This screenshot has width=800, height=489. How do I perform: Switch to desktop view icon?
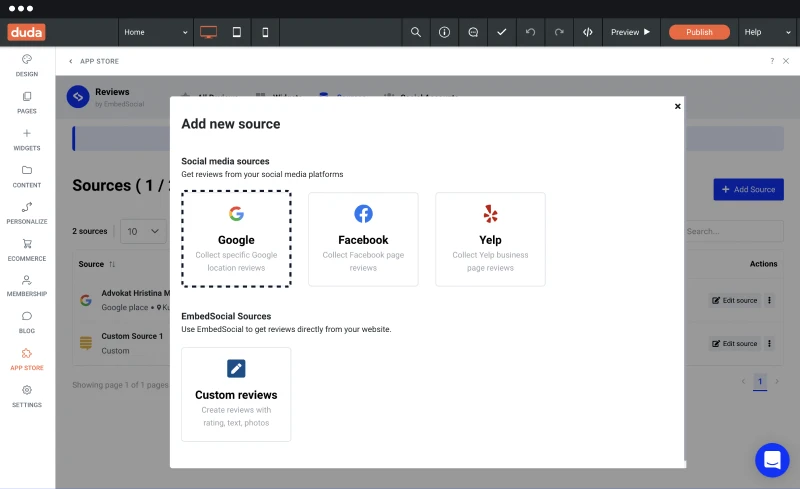(x=208, y=32)
